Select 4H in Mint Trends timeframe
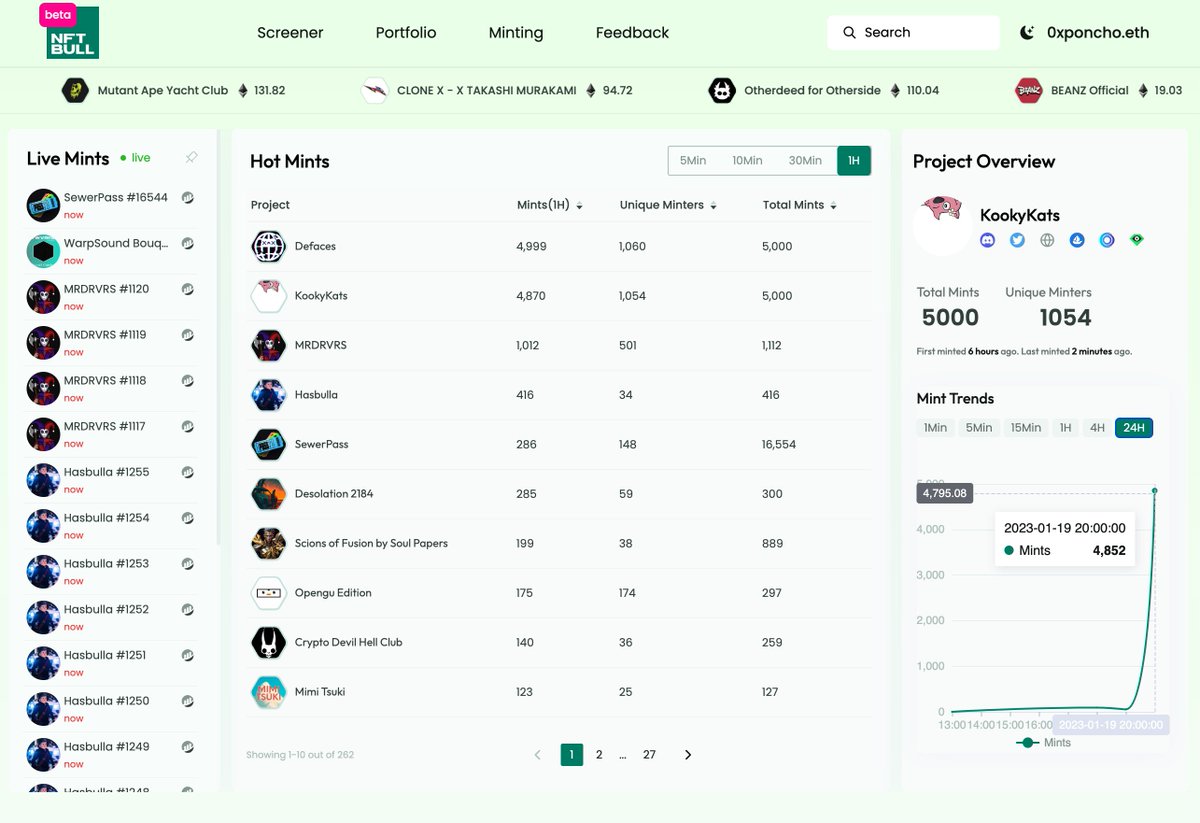This screenshot has height=823, width=1200. [1097, 427]
